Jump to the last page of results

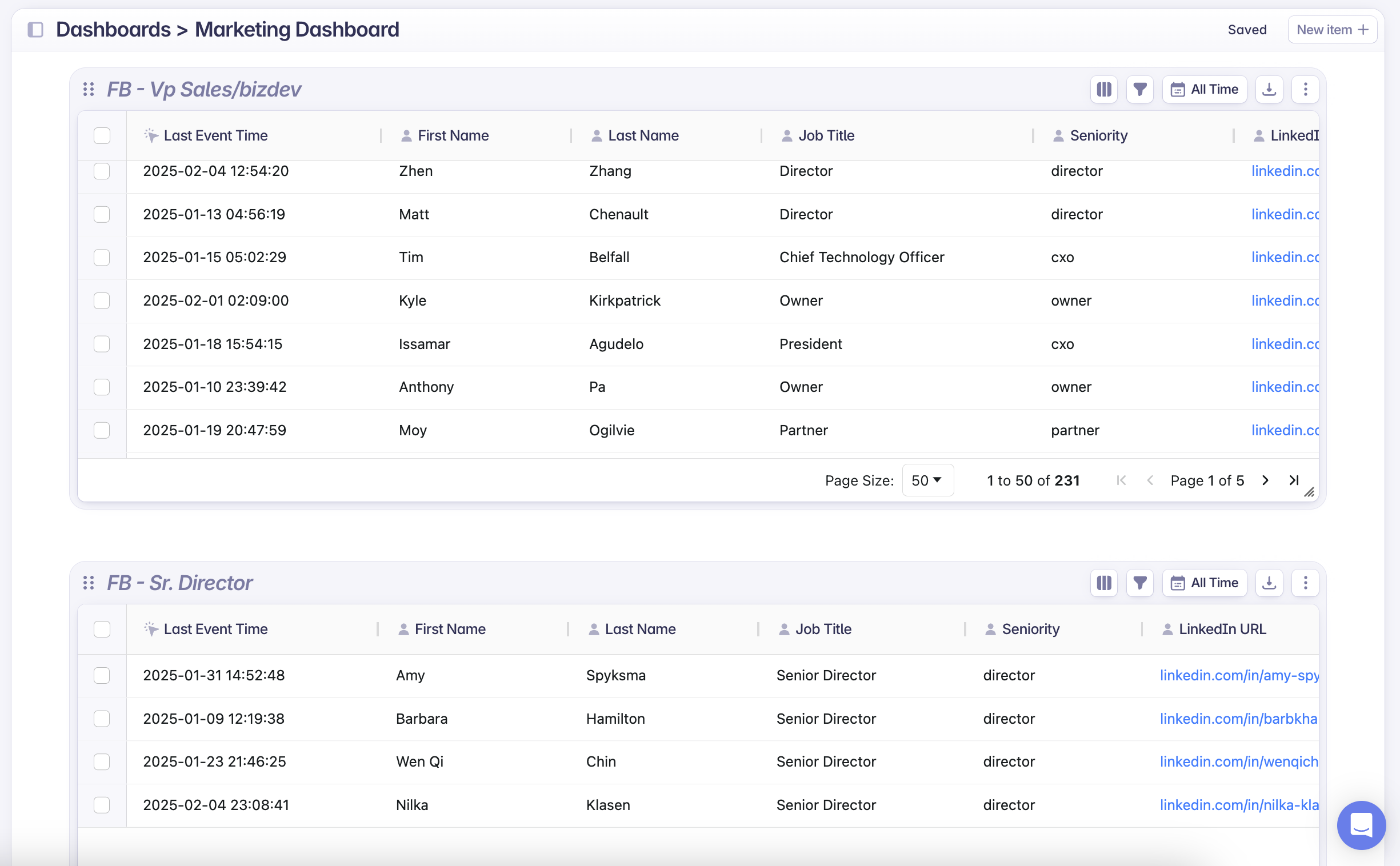[x=1294, y=480]
